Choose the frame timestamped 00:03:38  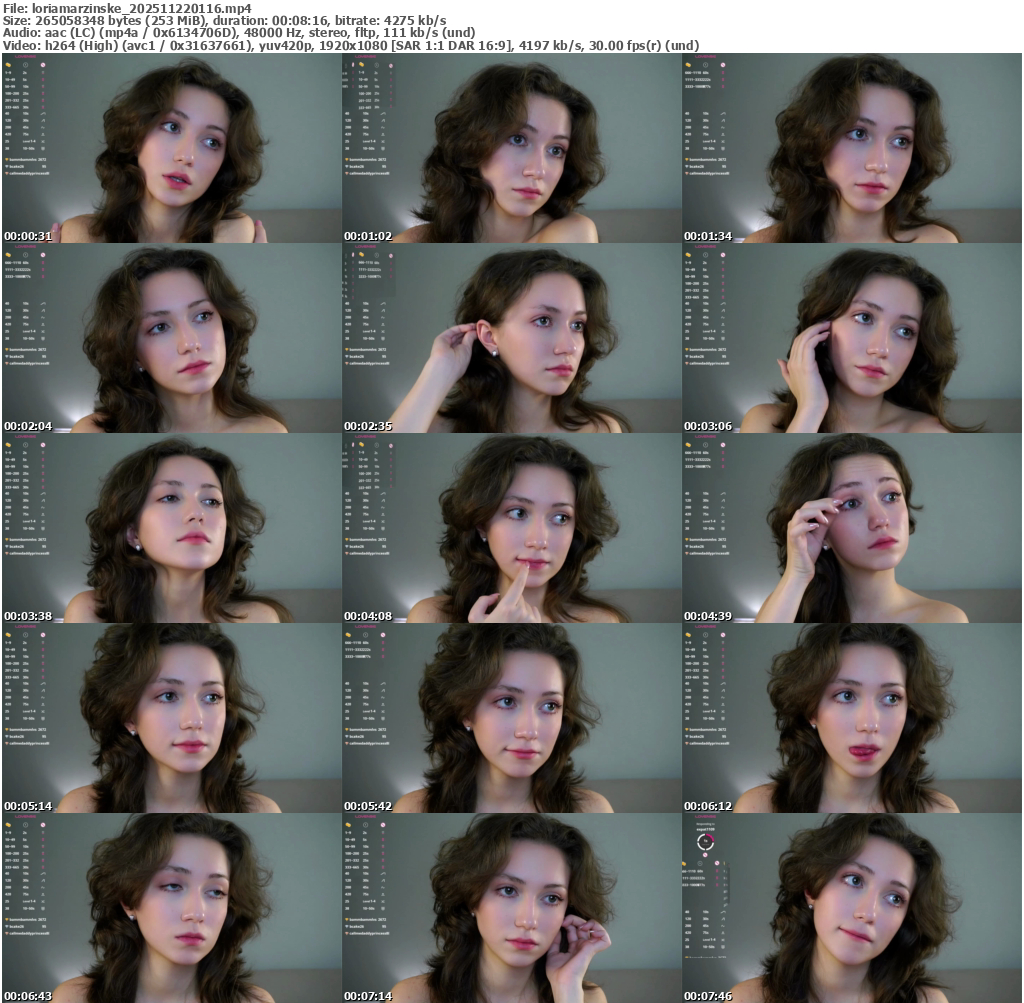(172, 528)
